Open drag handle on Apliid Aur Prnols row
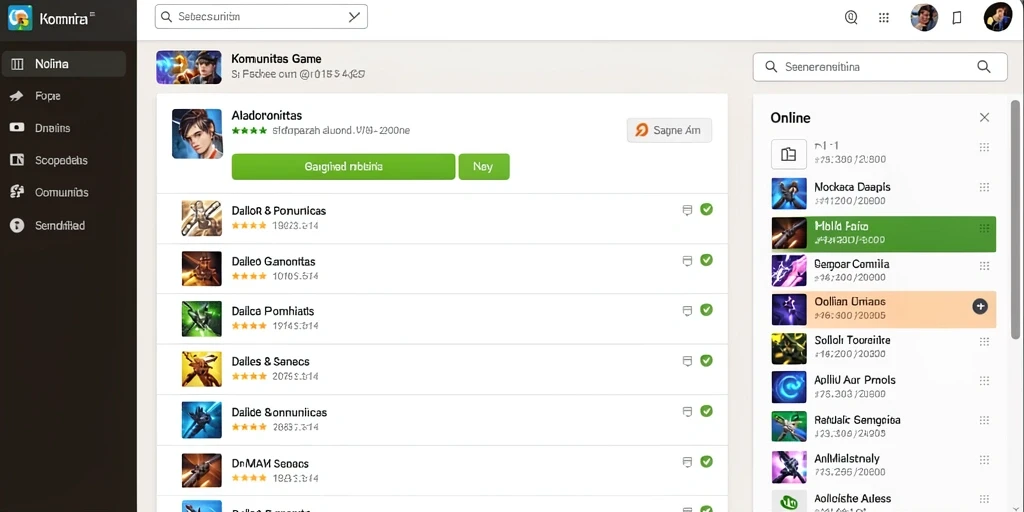1024x512 pixels. pyautogui.click(x=984, y=381)
